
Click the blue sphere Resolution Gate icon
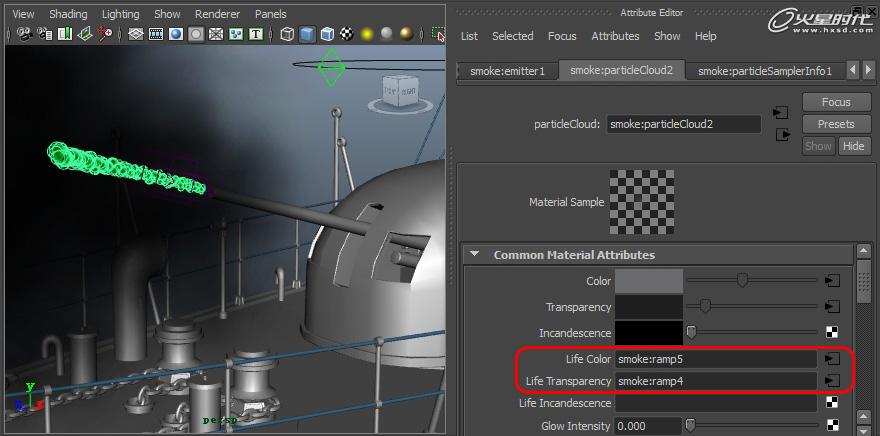(x=176, y=34)
